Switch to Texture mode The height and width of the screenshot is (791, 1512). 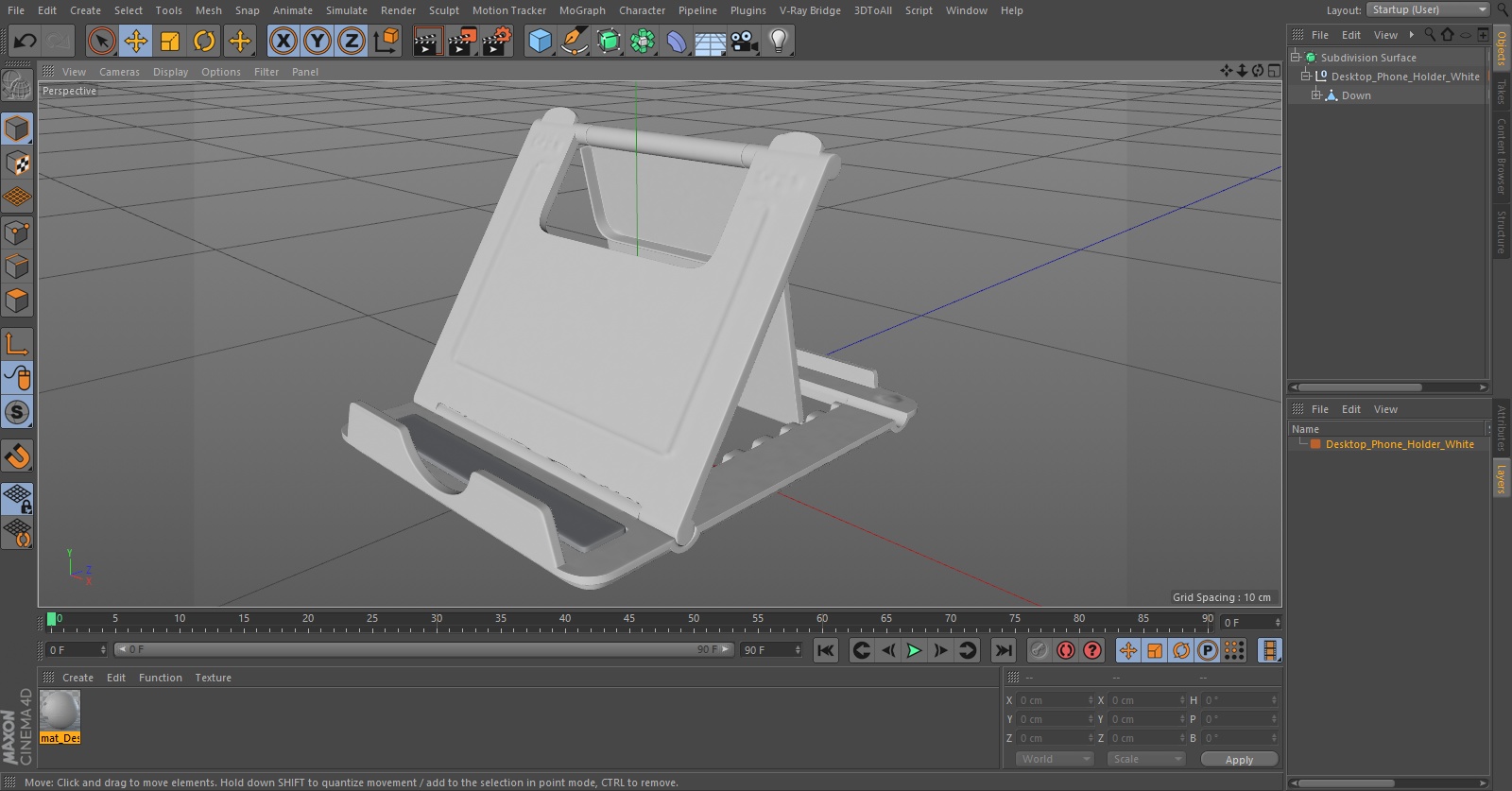click(17, 163)
